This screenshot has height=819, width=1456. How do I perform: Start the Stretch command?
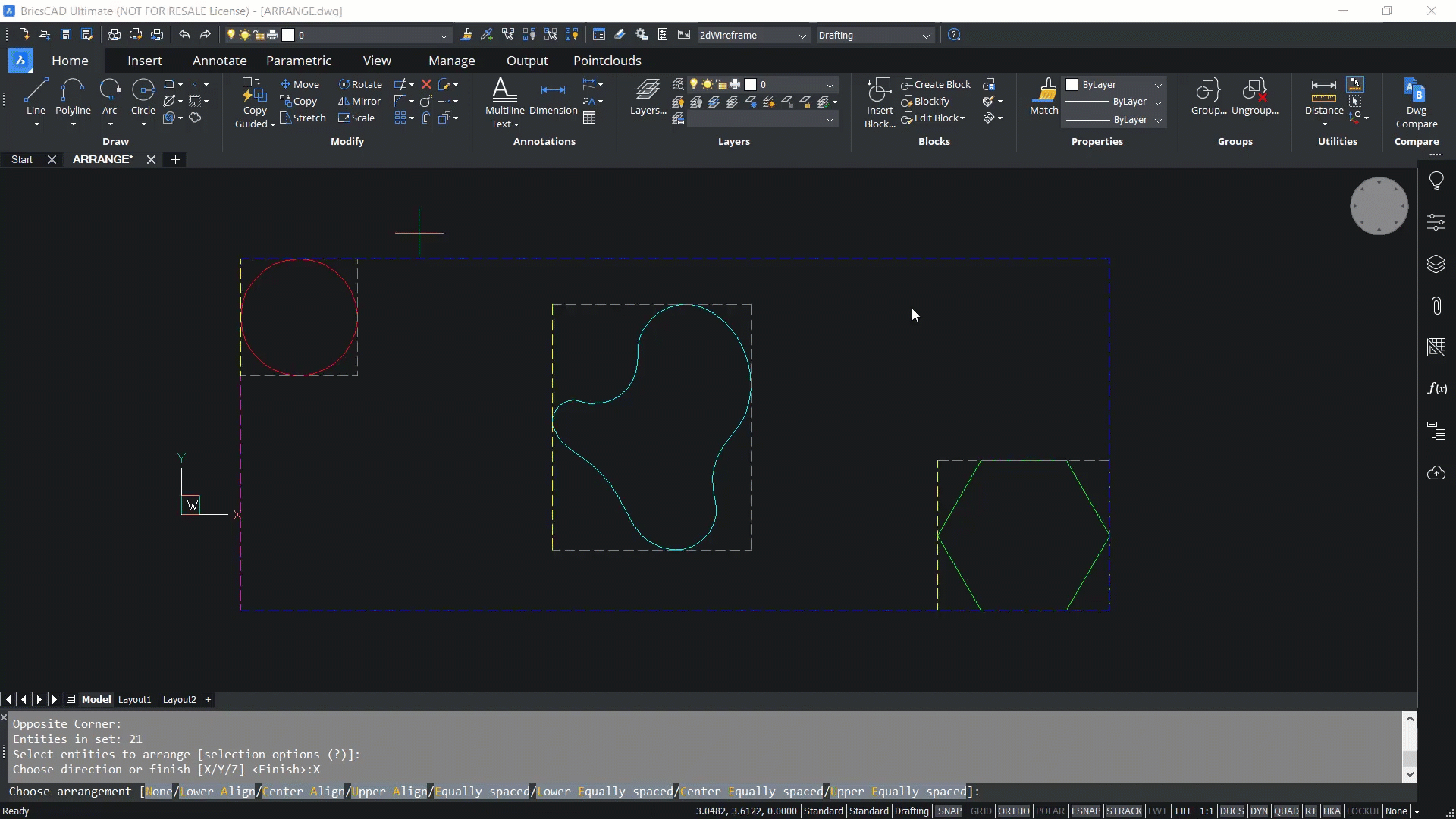coord(303,118)
